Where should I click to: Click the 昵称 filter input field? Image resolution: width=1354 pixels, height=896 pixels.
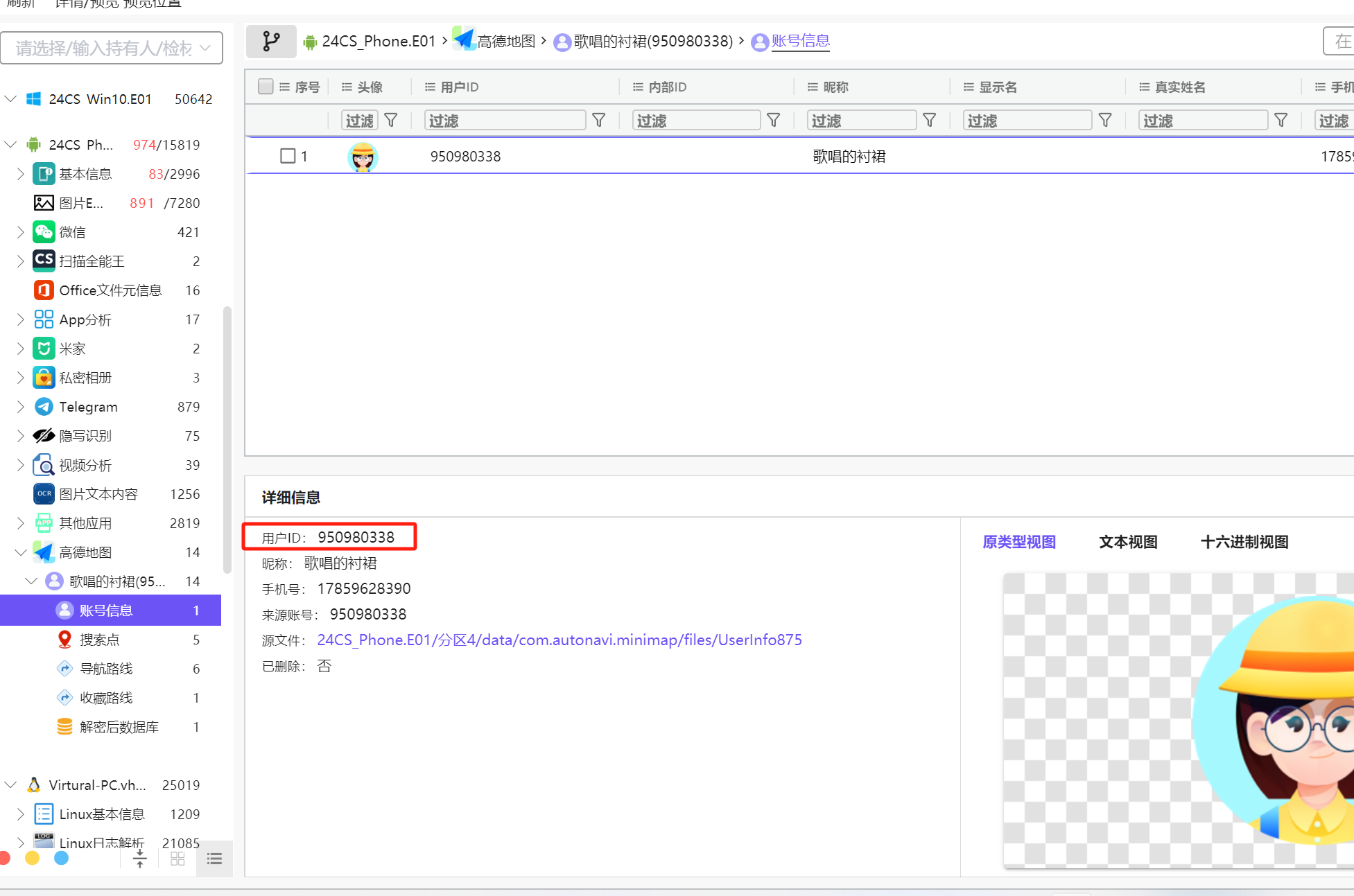coord(861,121)
